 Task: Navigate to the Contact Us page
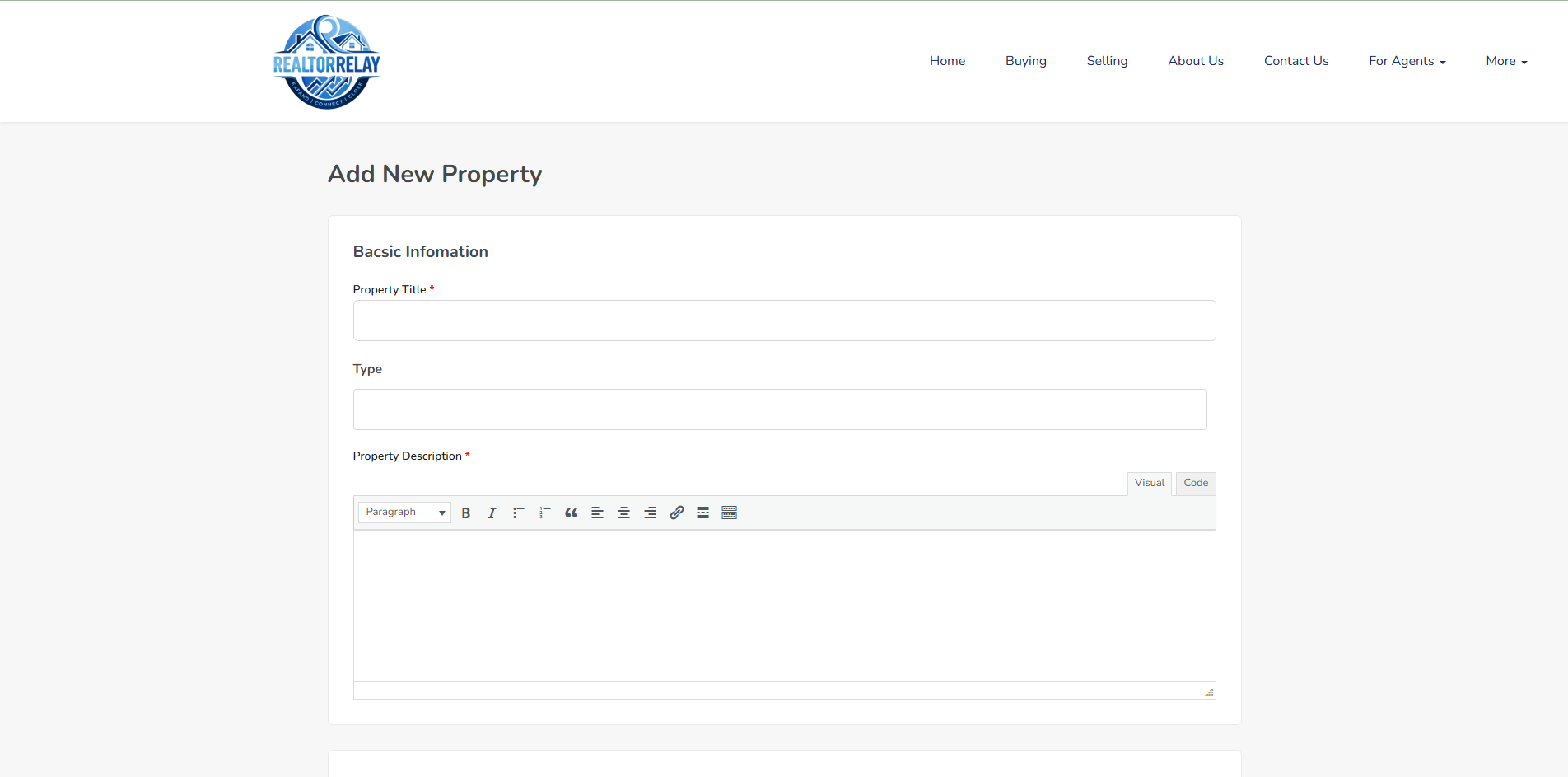click(x=1295, y=61)
